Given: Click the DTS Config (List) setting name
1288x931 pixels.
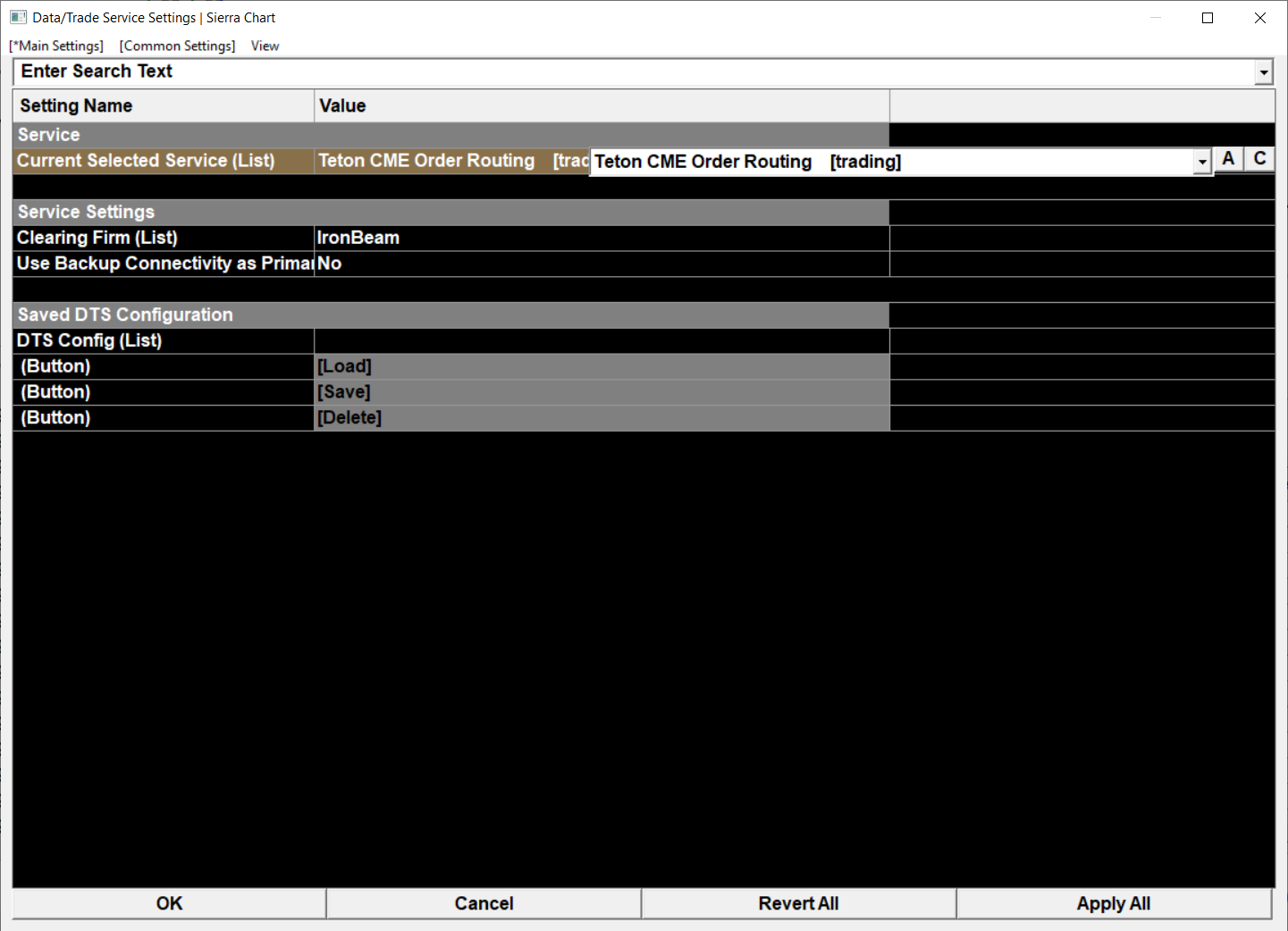Looking at the screenshot, I should tap(164, 340).
